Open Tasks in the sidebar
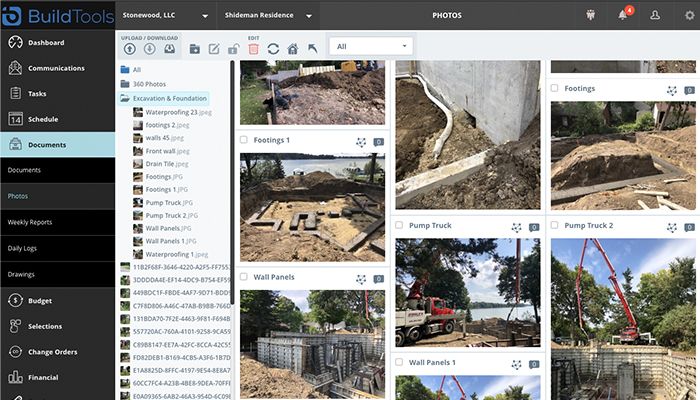The width and height of the screenshot is (700, 400). point(58,93)
